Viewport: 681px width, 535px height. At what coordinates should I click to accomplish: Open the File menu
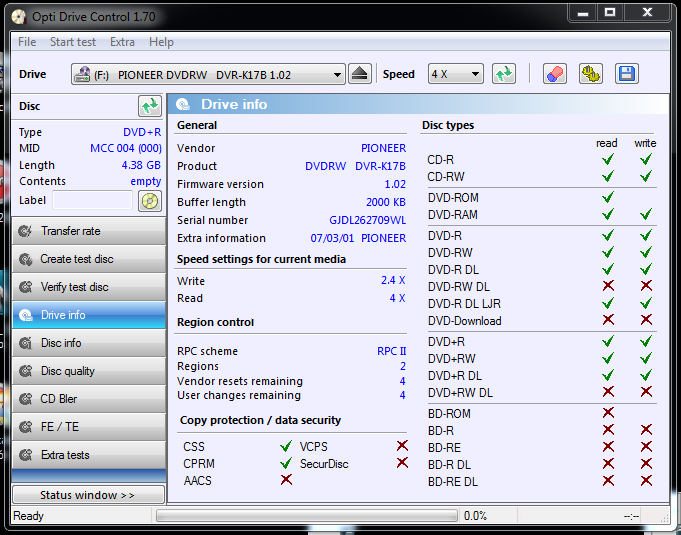click(27, 42)
